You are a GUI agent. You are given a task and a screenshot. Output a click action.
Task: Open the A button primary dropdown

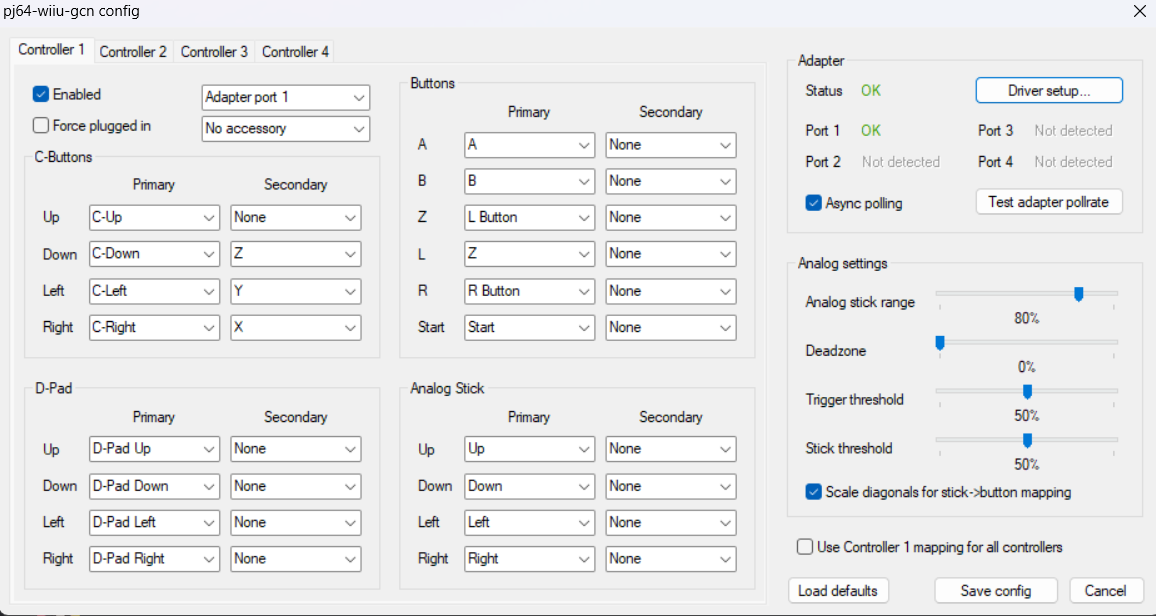point(529,144)
